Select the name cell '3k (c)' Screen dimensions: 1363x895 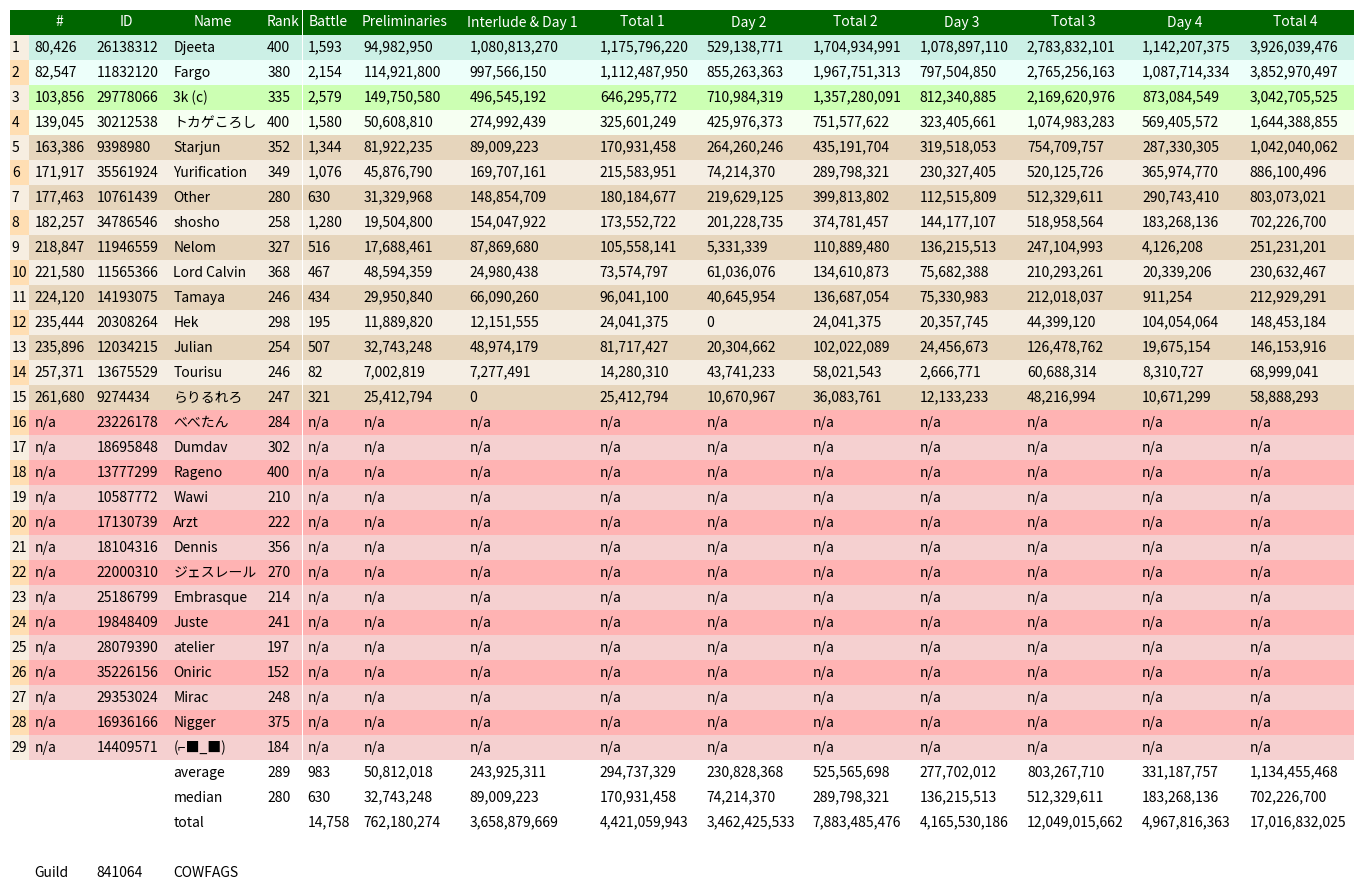(190, 97)
